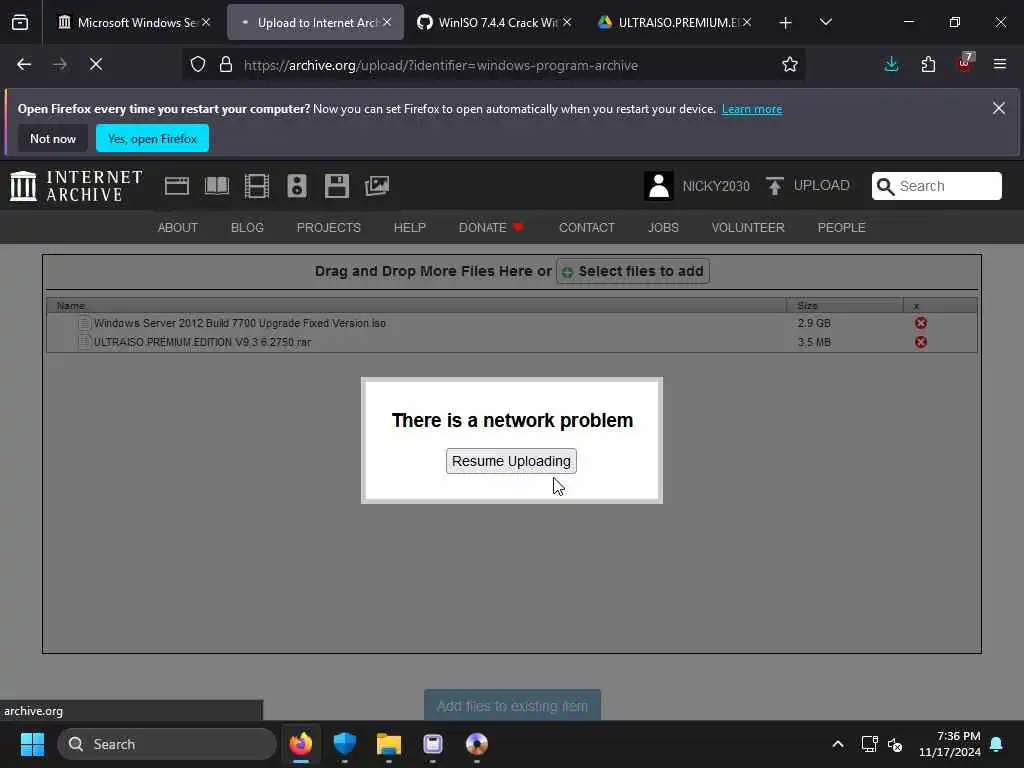This screenshot has height=768, width=1024.
Task: Open the Learn more link
Action: coord(752,109)
